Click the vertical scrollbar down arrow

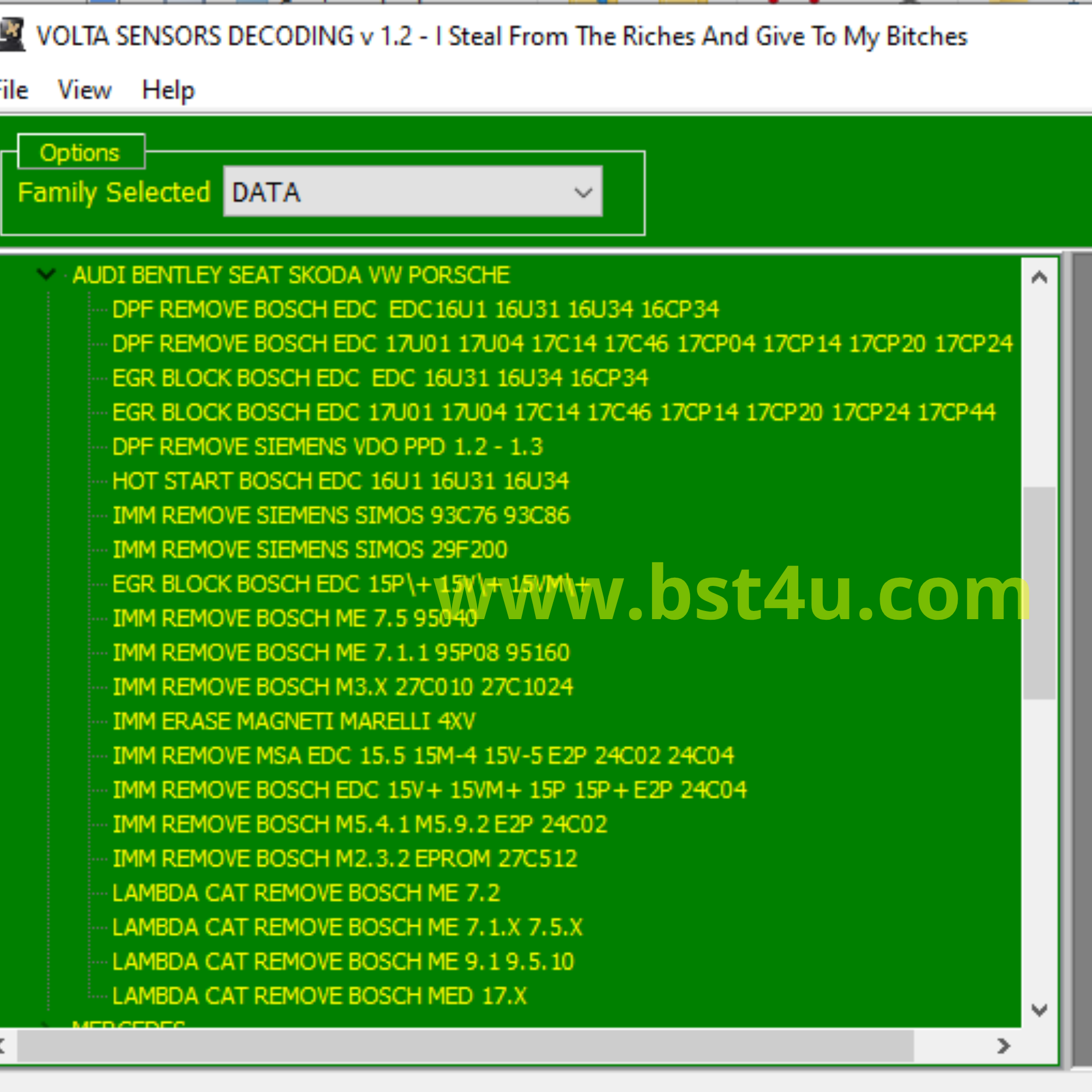[x=1040, y=1010]
